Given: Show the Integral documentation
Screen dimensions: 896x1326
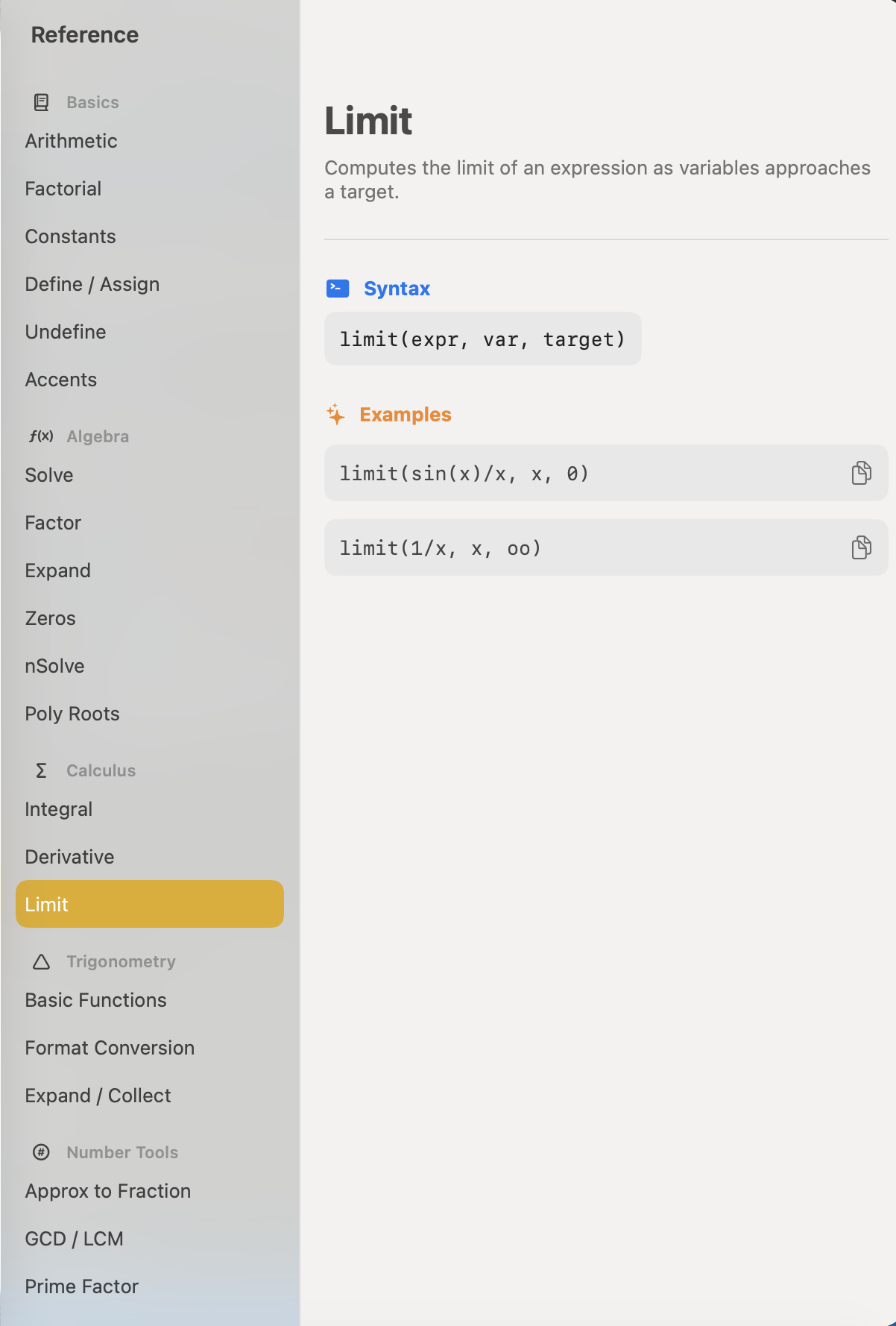Looking at the screenshot, I should pos(59,809).
